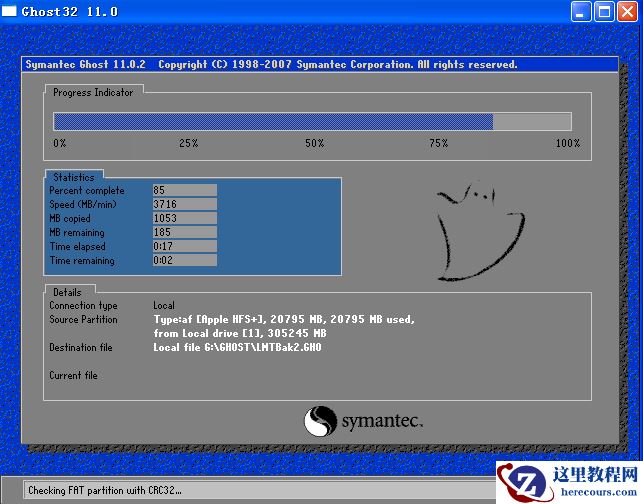
Task: Maximize the Ghost32 window
Action: pyautogui.click(x=604, y=12)
